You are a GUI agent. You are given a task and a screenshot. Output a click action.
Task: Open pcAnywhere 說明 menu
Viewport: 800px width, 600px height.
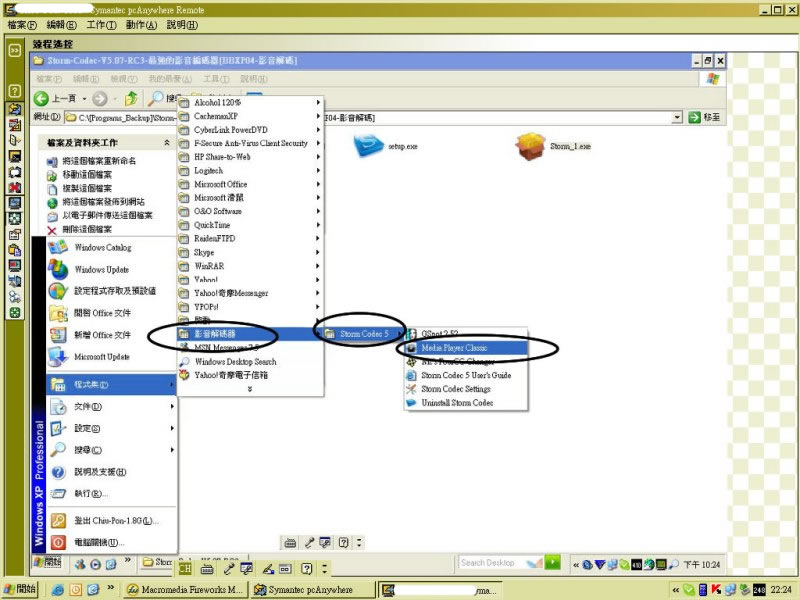[x=182, y=25]
